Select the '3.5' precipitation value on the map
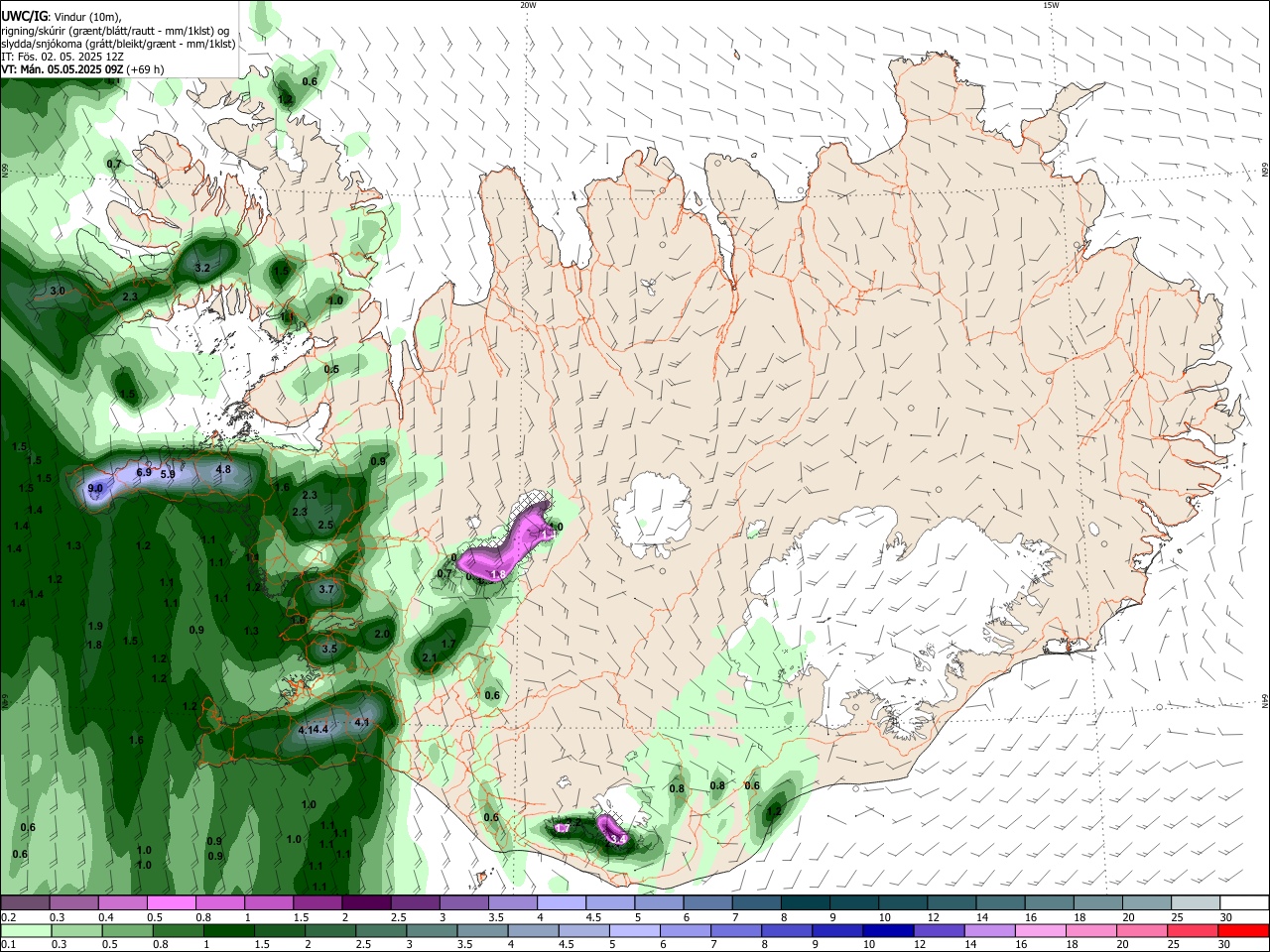This screenshot has width=1270, height=952. [329, 650]
